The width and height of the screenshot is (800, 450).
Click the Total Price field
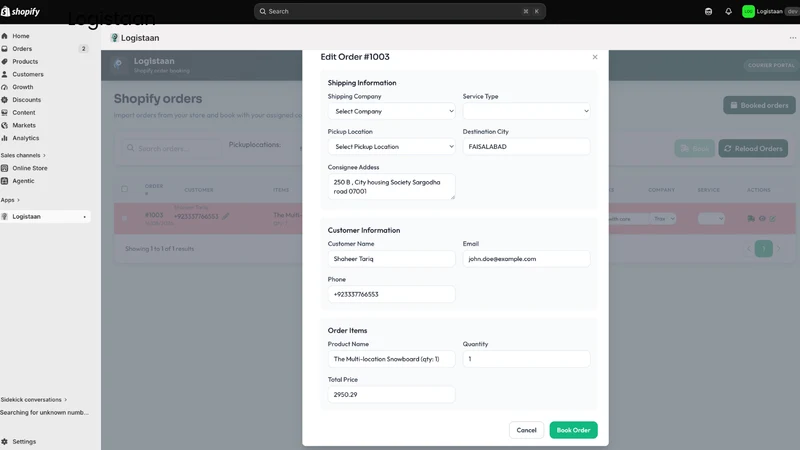(391, 394)
